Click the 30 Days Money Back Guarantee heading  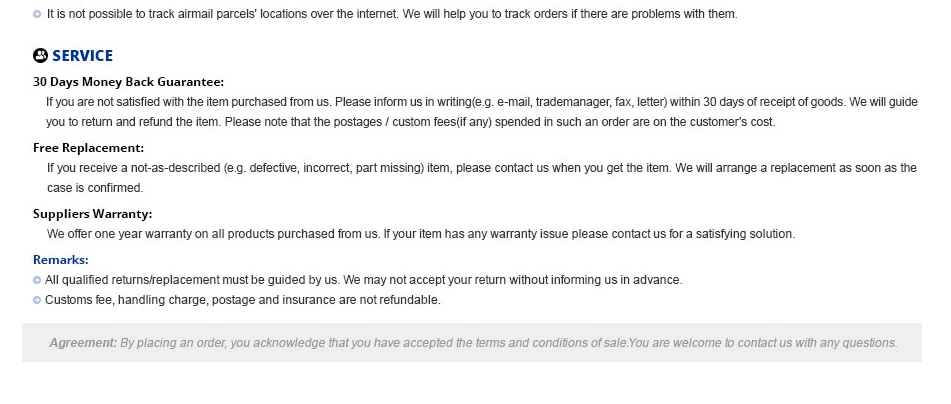129,82
